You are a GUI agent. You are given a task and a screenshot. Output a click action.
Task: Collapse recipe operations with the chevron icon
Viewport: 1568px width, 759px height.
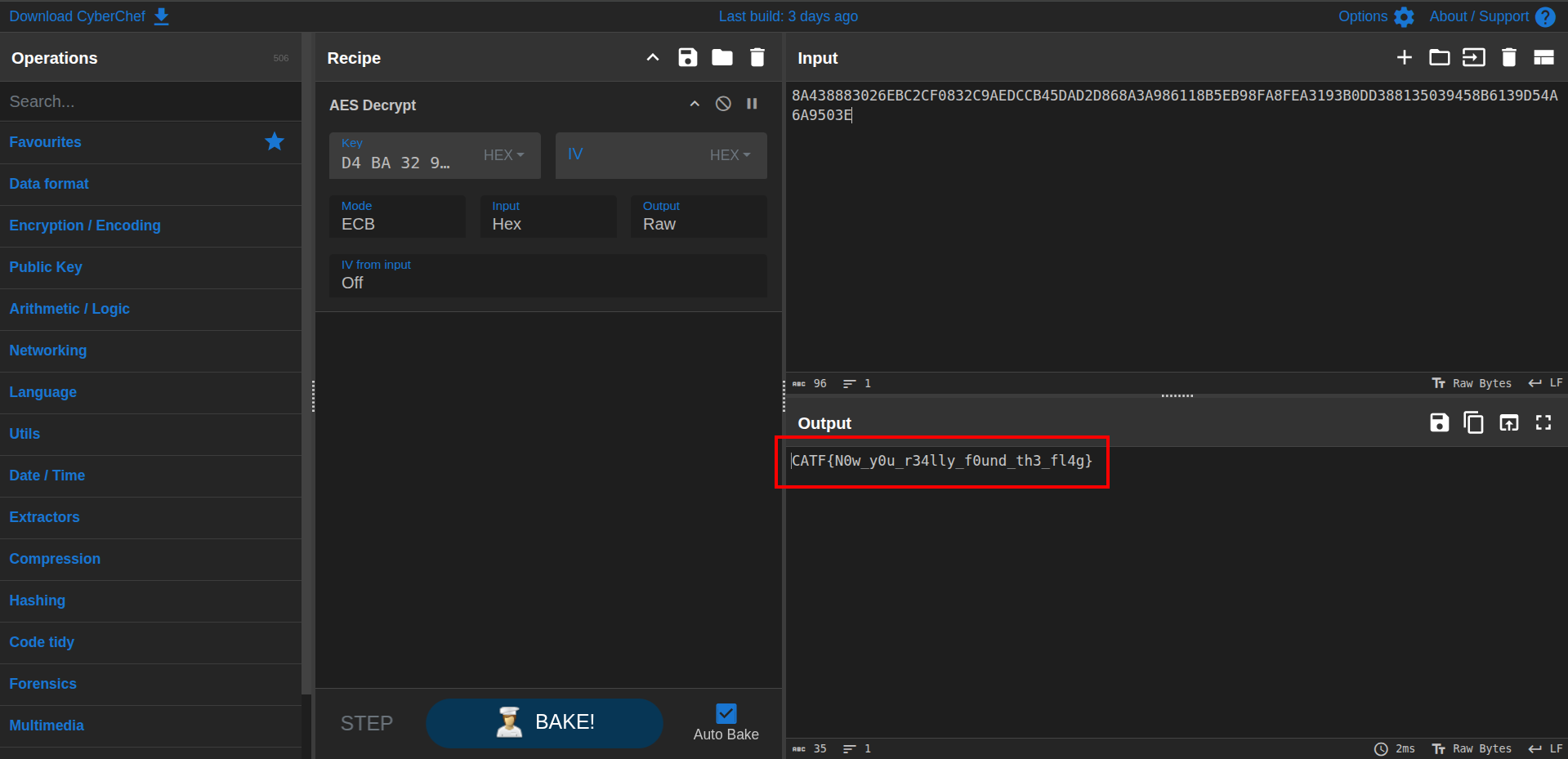pos(653,57)
